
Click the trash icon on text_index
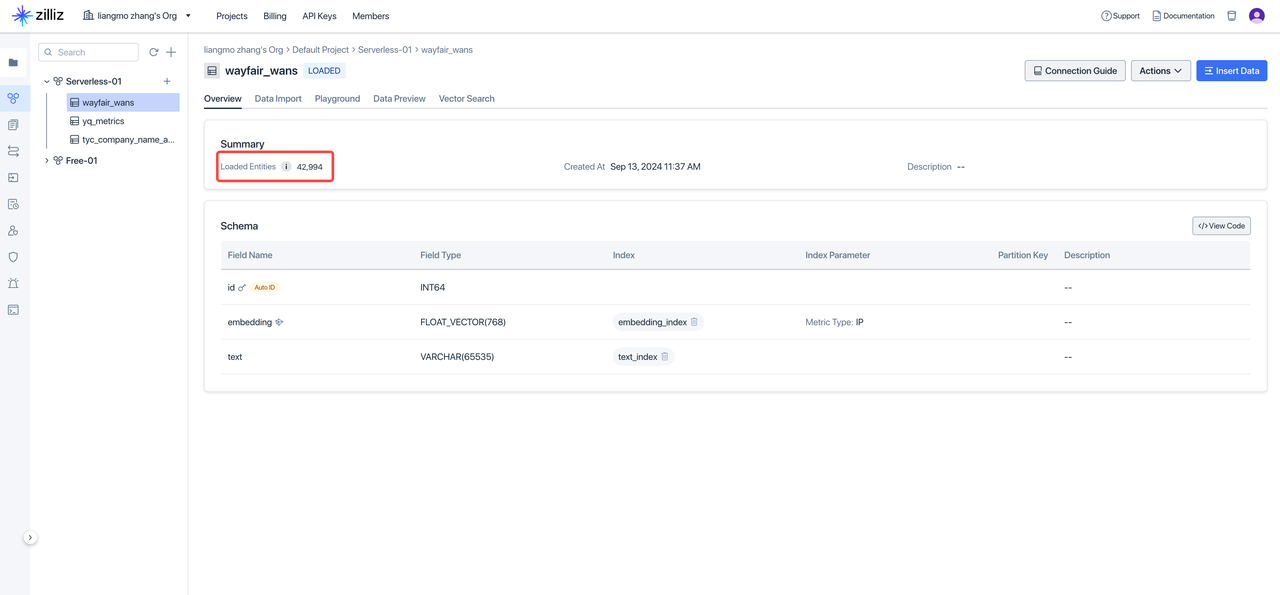(665, 357)
